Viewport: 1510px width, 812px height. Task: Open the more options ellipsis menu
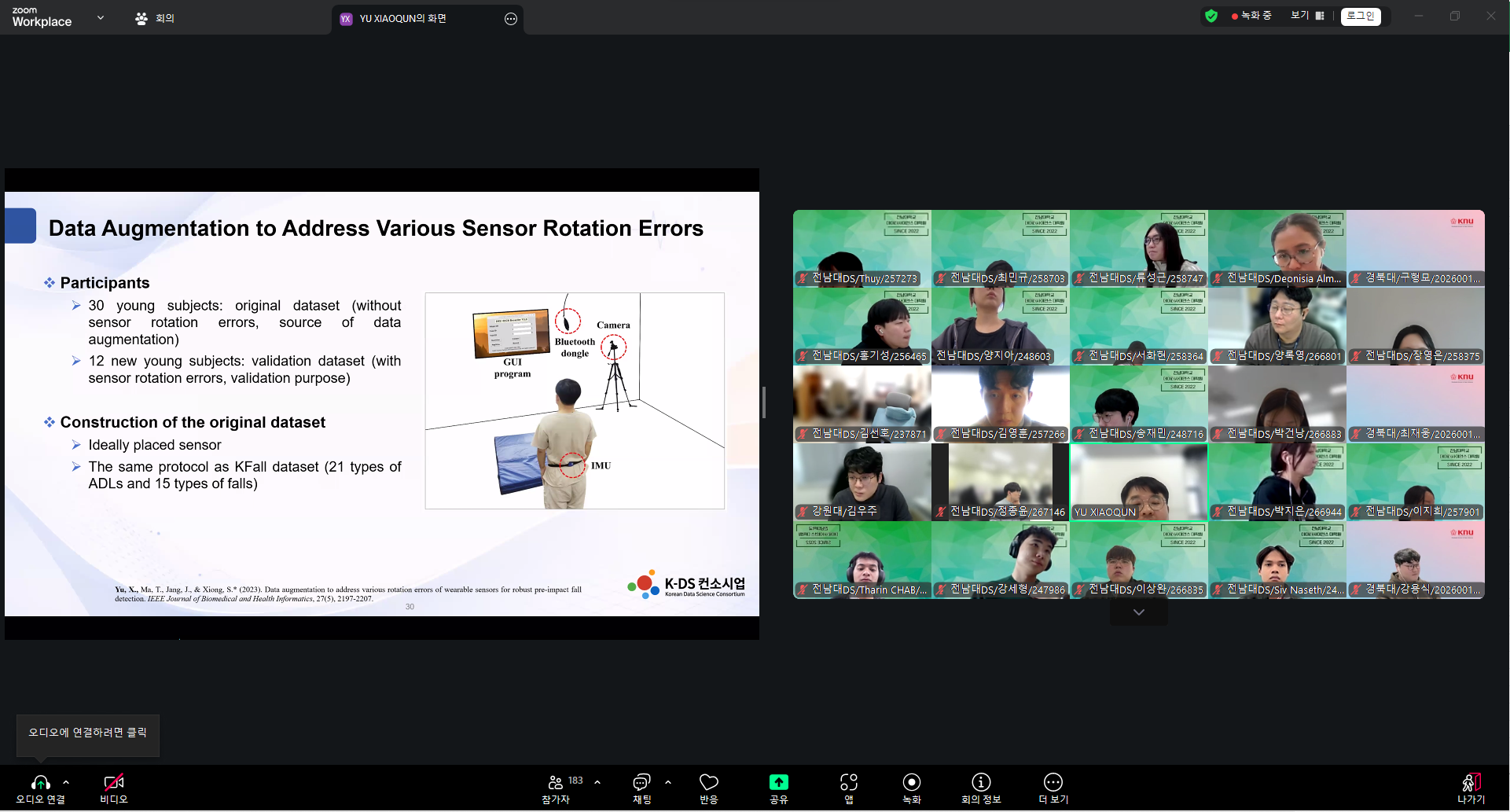click(1053, 783)
